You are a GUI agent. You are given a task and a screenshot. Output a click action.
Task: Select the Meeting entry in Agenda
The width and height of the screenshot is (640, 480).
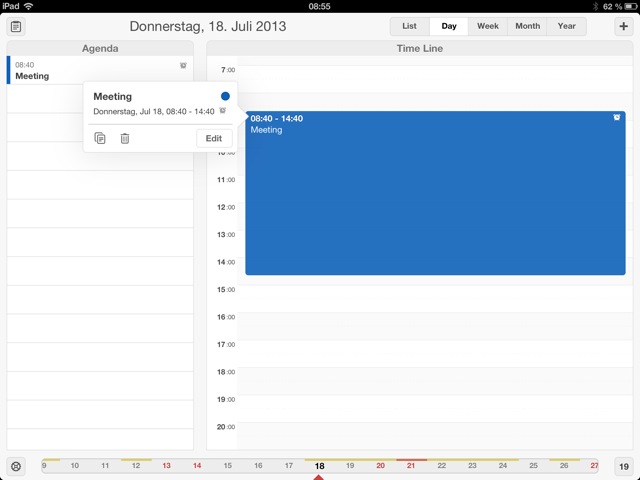coord(100,70)
